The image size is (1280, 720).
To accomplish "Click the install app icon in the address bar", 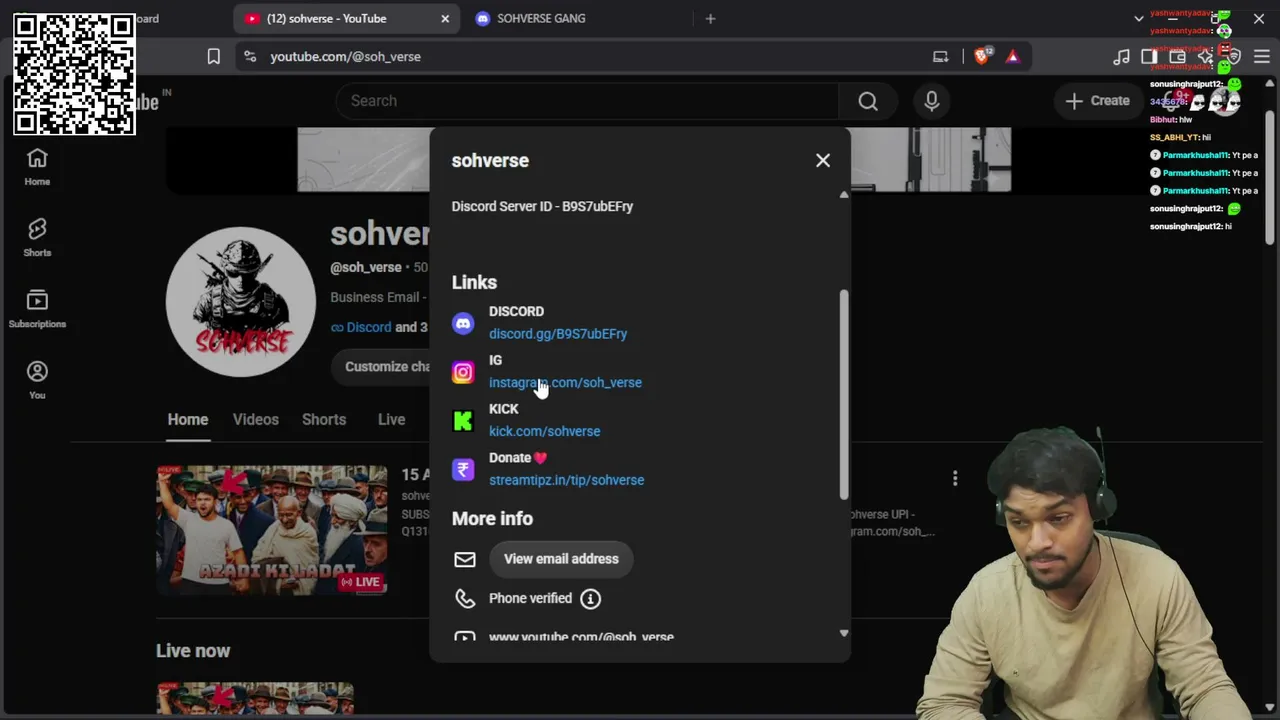I will 941,57.
